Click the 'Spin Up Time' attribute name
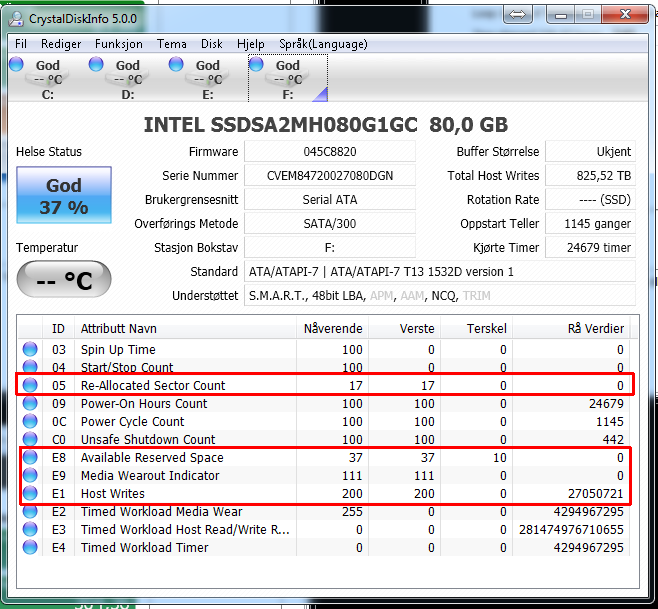Screen dimensions: 658x609 (118, 349)
